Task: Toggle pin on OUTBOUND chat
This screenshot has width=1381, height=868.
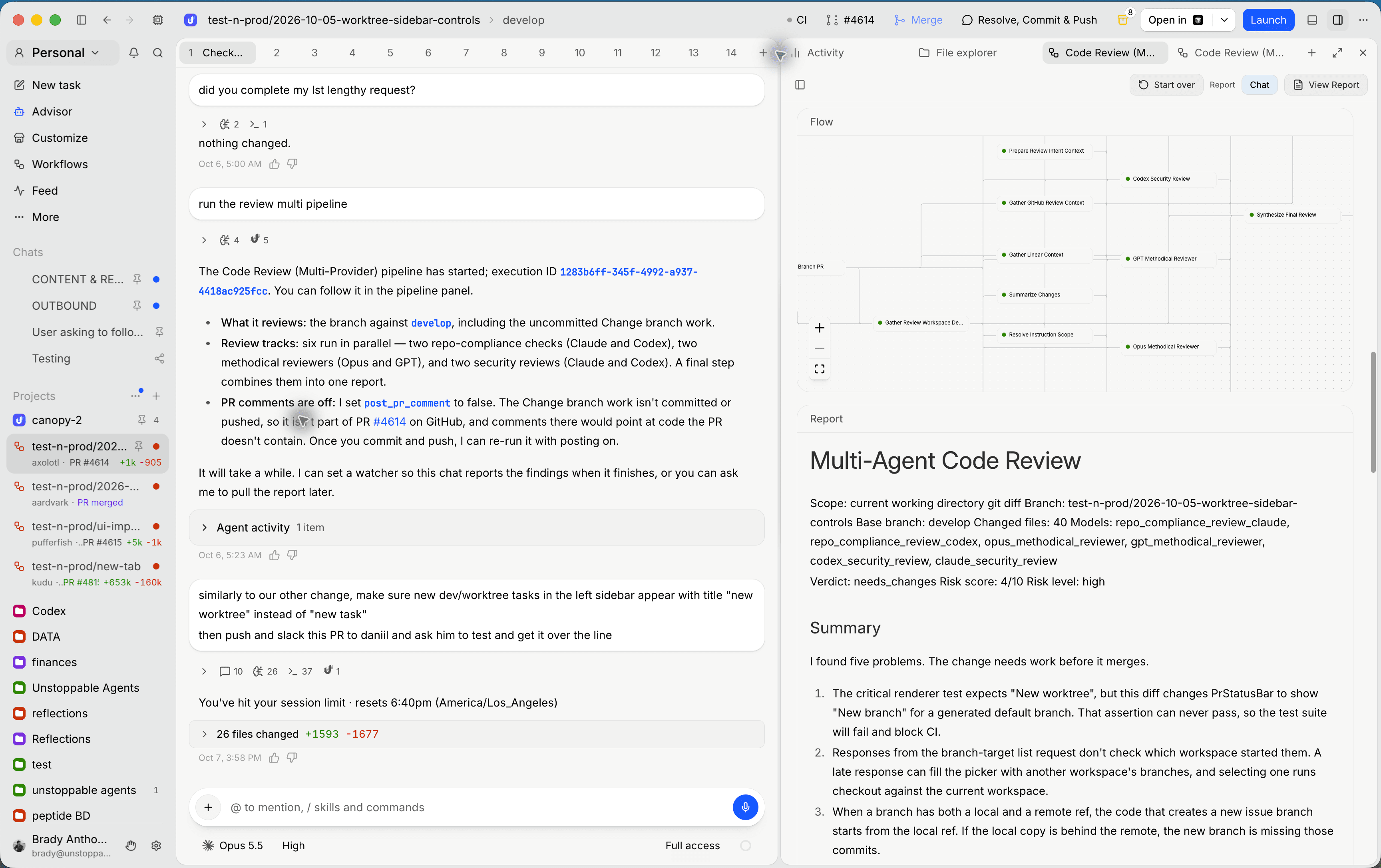Action: pos(137,306)
